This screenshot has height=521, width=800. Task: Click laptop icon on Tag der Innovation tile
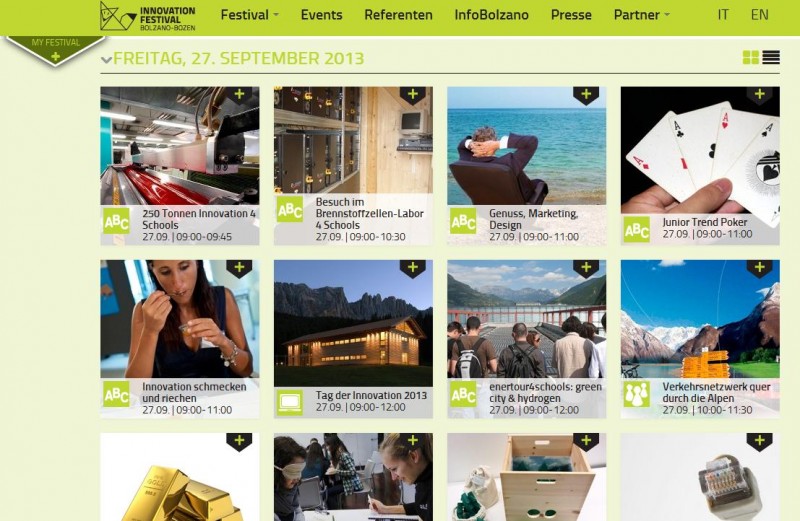coord(290,403)
